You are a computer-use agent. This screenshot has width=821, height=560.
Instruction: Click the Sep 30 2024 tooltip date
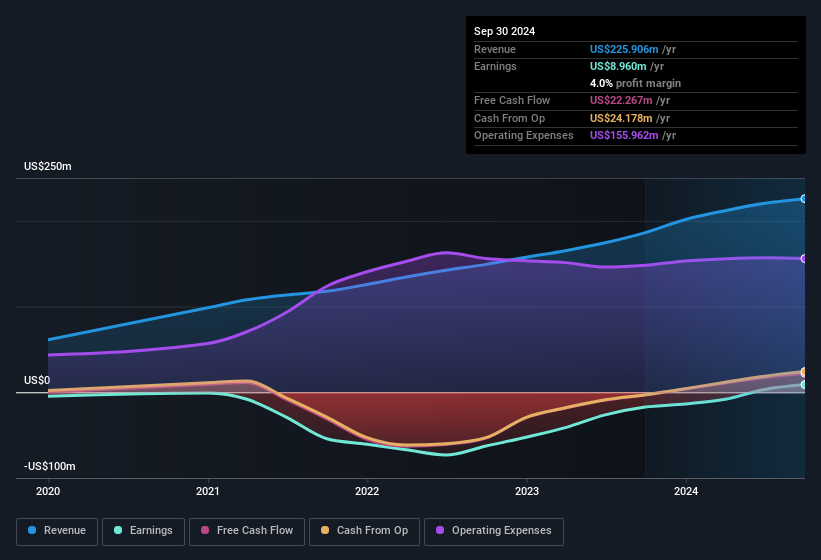[x=504, y=31]
